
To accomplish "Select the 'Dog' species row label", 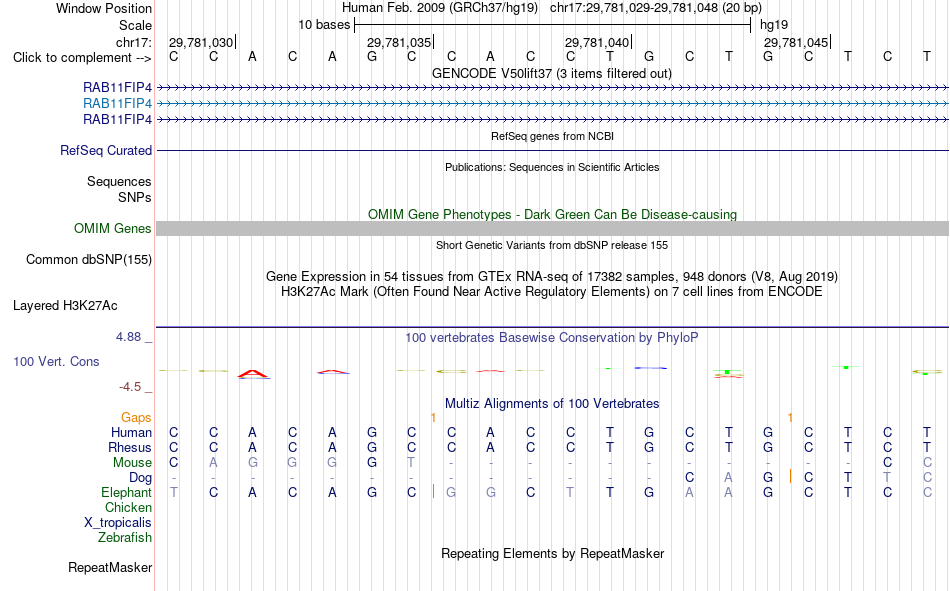I will coord(141,478).
